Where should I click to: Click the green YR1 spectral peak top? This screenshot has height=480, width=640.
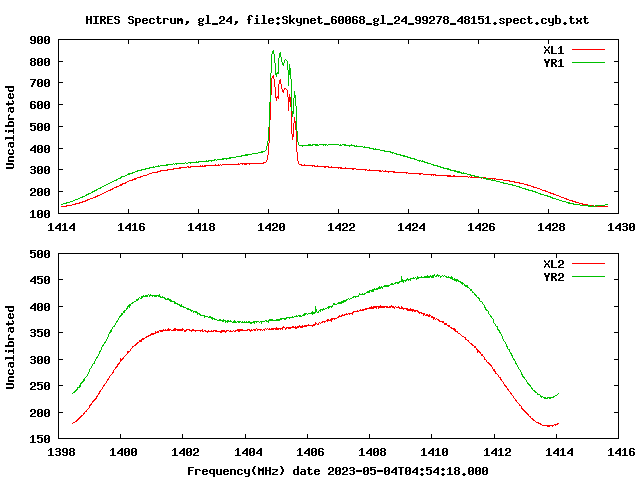pyautogui.click(x=273, y=51)
